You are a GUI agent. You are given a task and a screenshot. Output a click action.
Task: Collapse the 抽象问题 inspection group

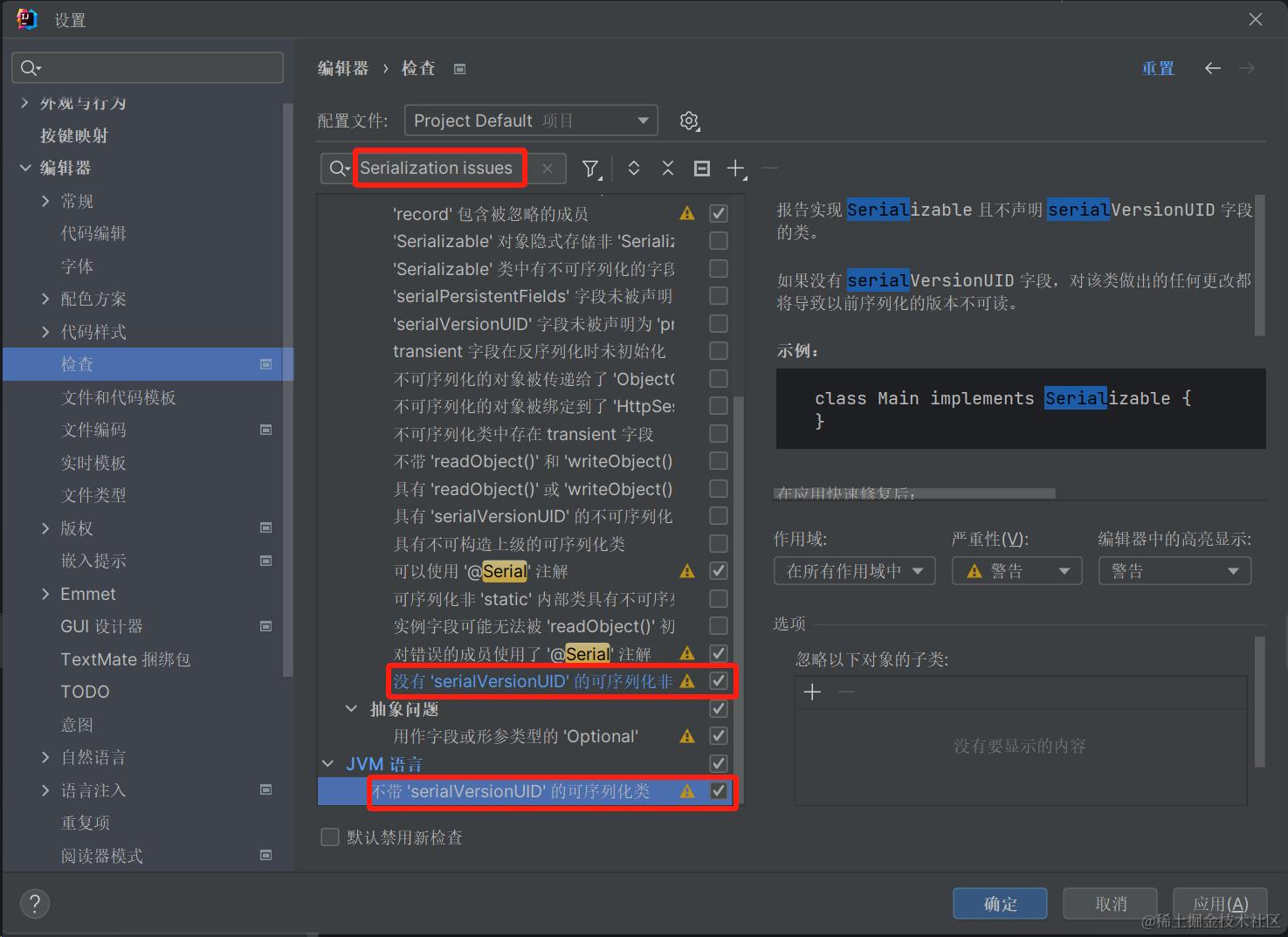tap(351, 708)
